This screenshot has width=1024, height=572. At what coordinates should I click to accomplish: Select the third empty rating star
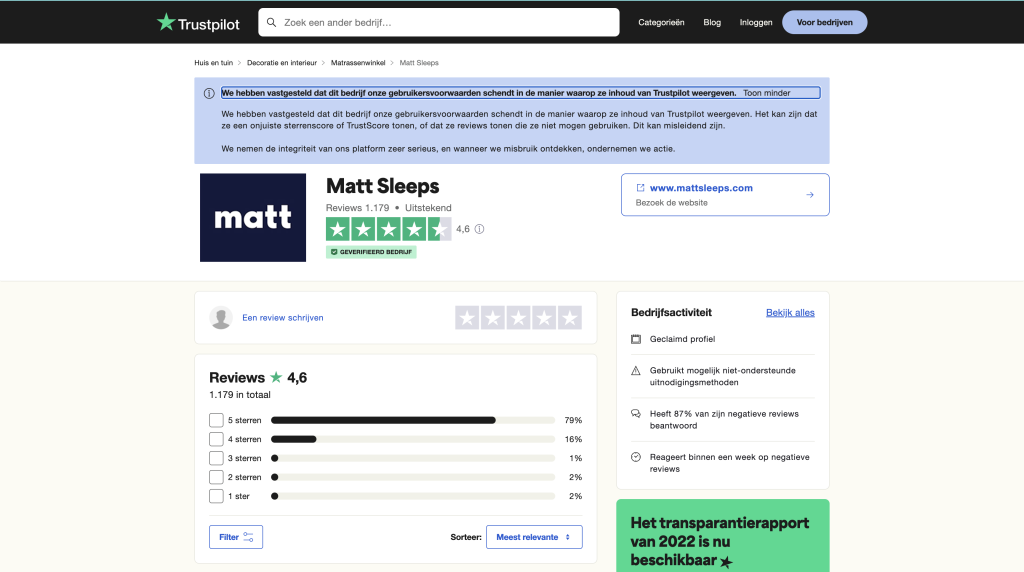519,318
